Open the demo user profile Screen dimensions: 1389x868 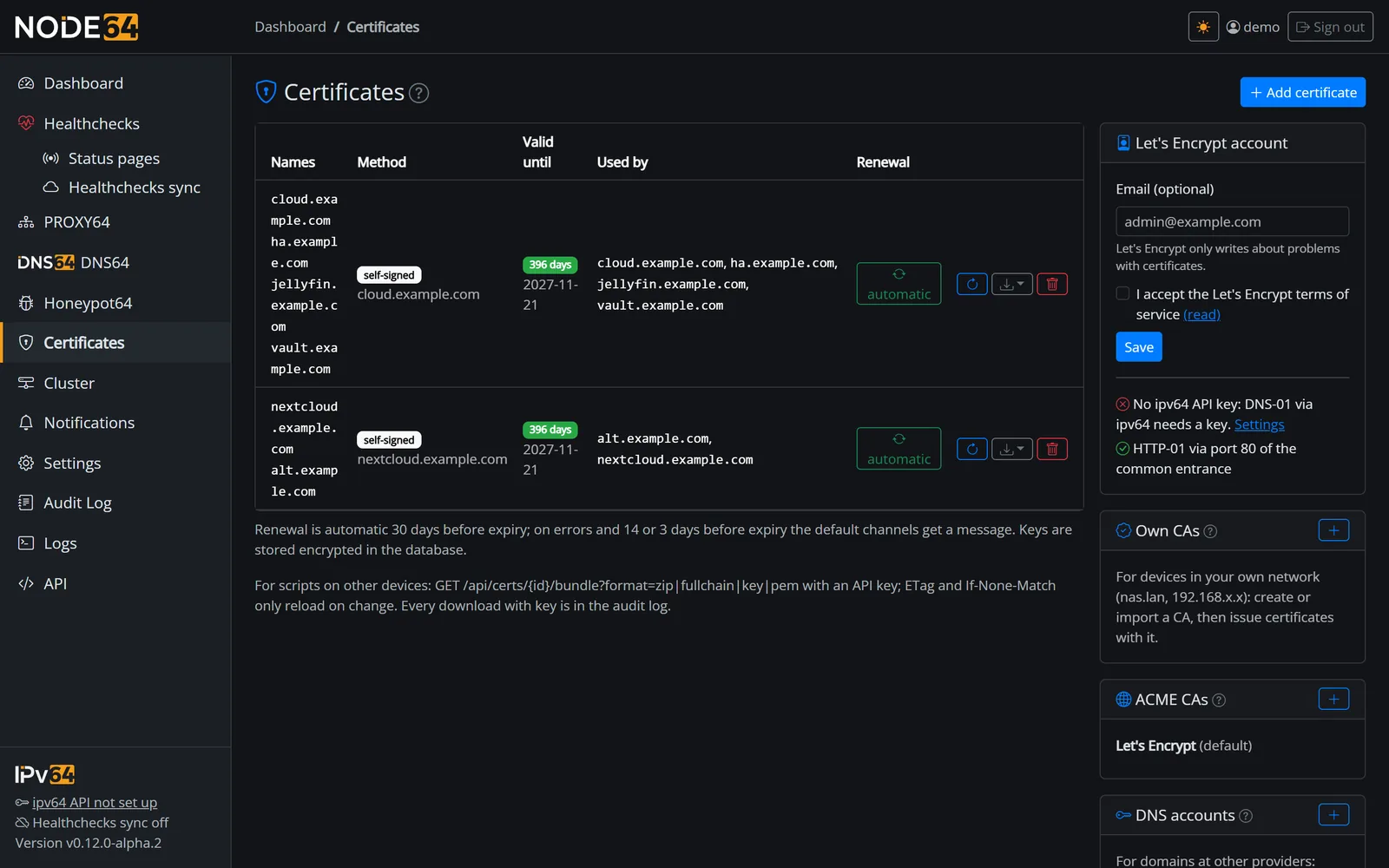click(1253, 27)
